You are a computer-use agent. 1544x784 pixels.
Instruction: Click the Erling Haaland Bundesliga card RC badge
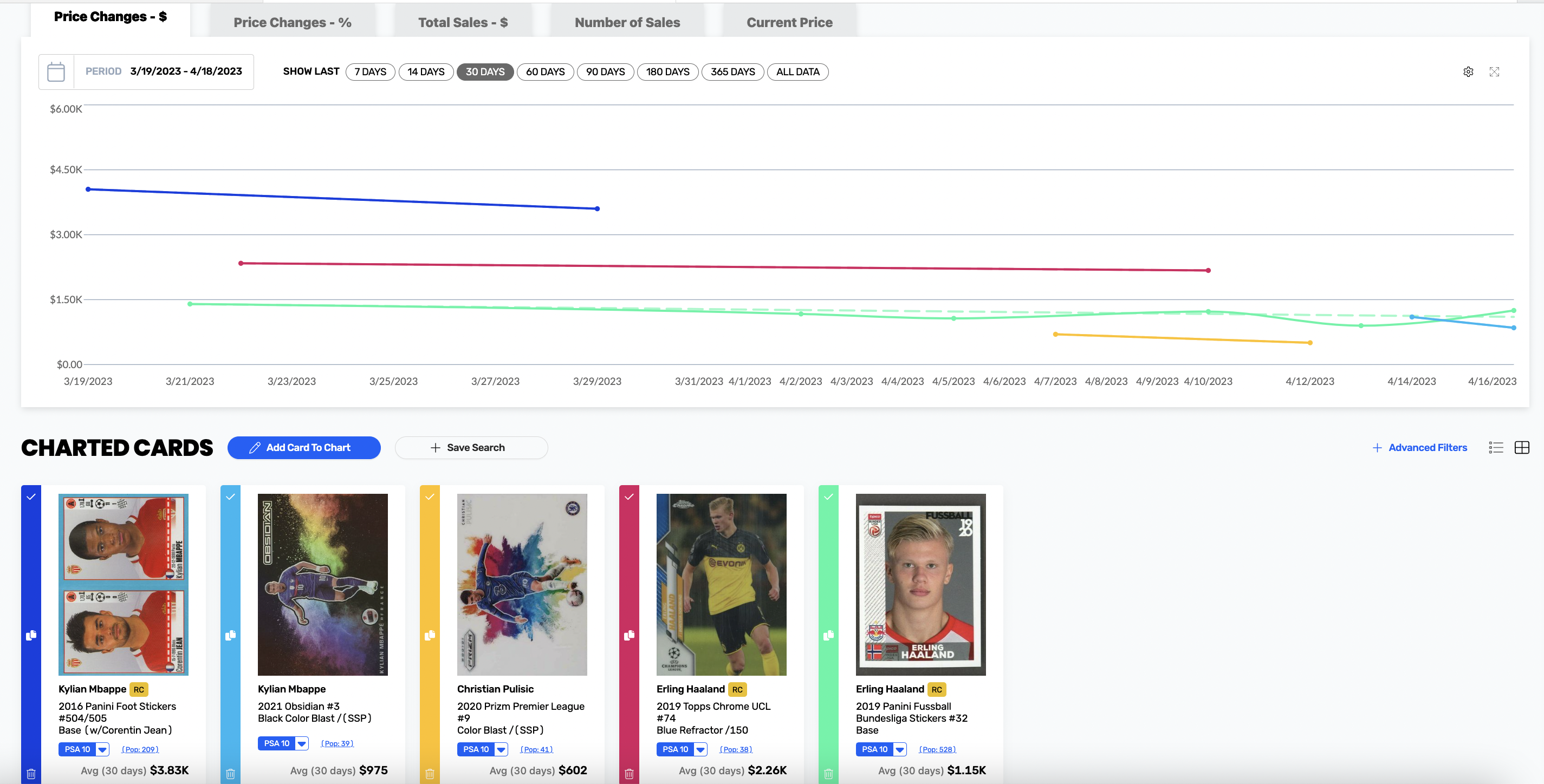[937, 689]
